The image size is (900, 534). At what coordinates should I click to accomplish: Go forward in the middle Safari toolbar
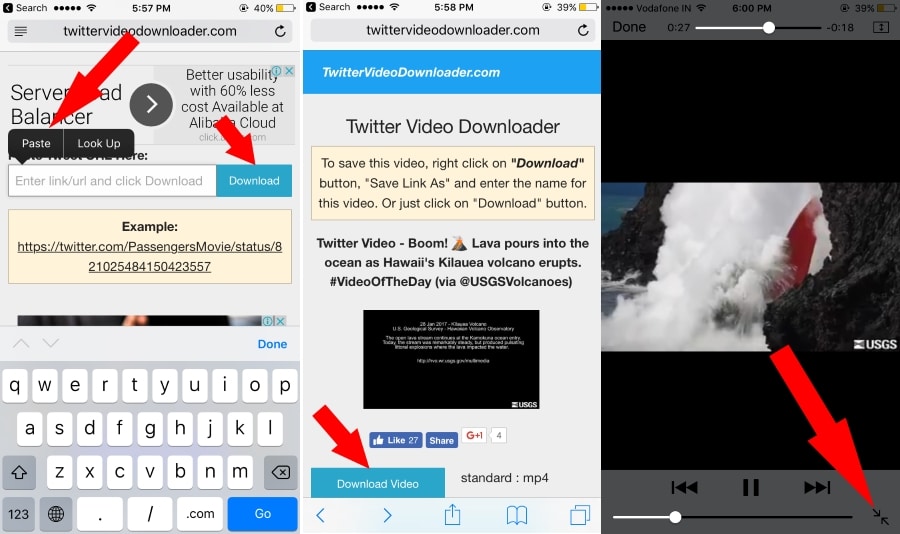pyautogui.click(x=387, y=515)
